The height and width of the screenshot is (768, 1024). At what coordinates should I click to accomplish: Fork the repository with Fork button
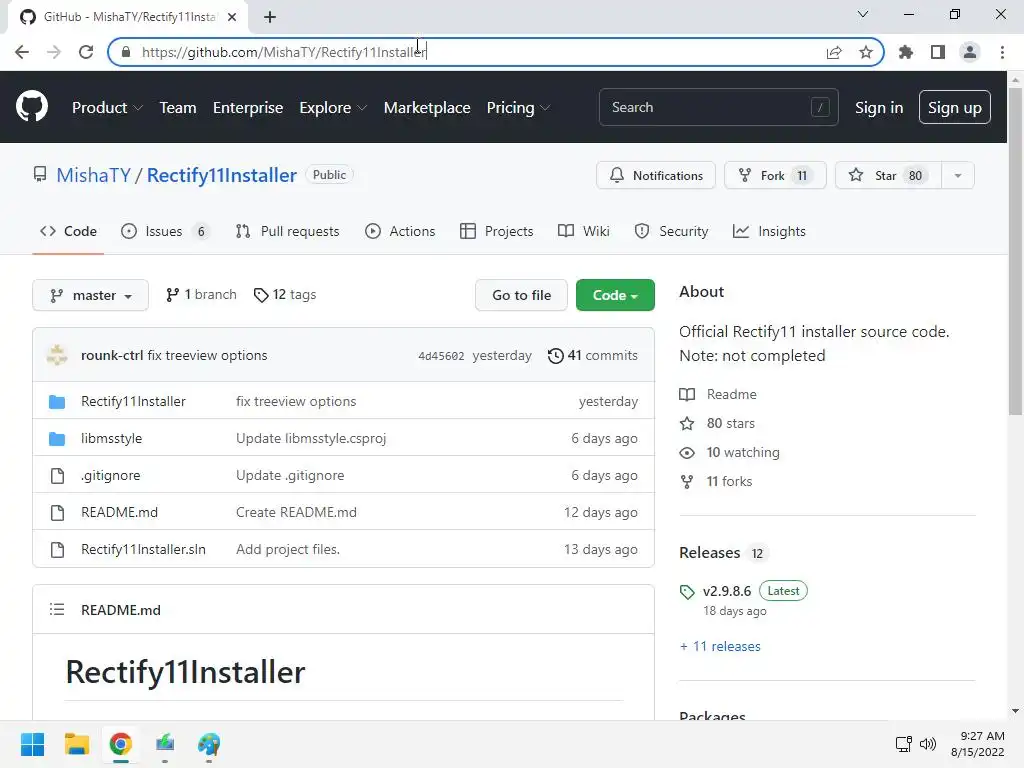pos(775,176)
